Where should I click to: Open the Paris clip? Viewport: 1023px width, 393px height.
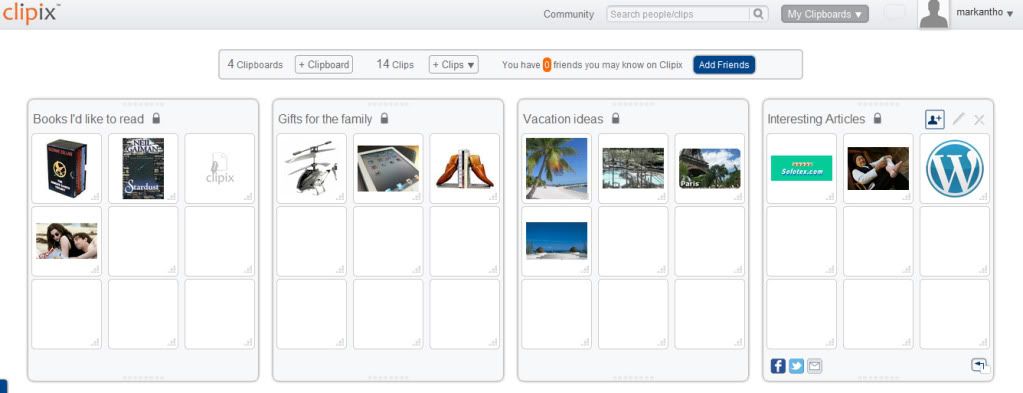coord(710,168)
